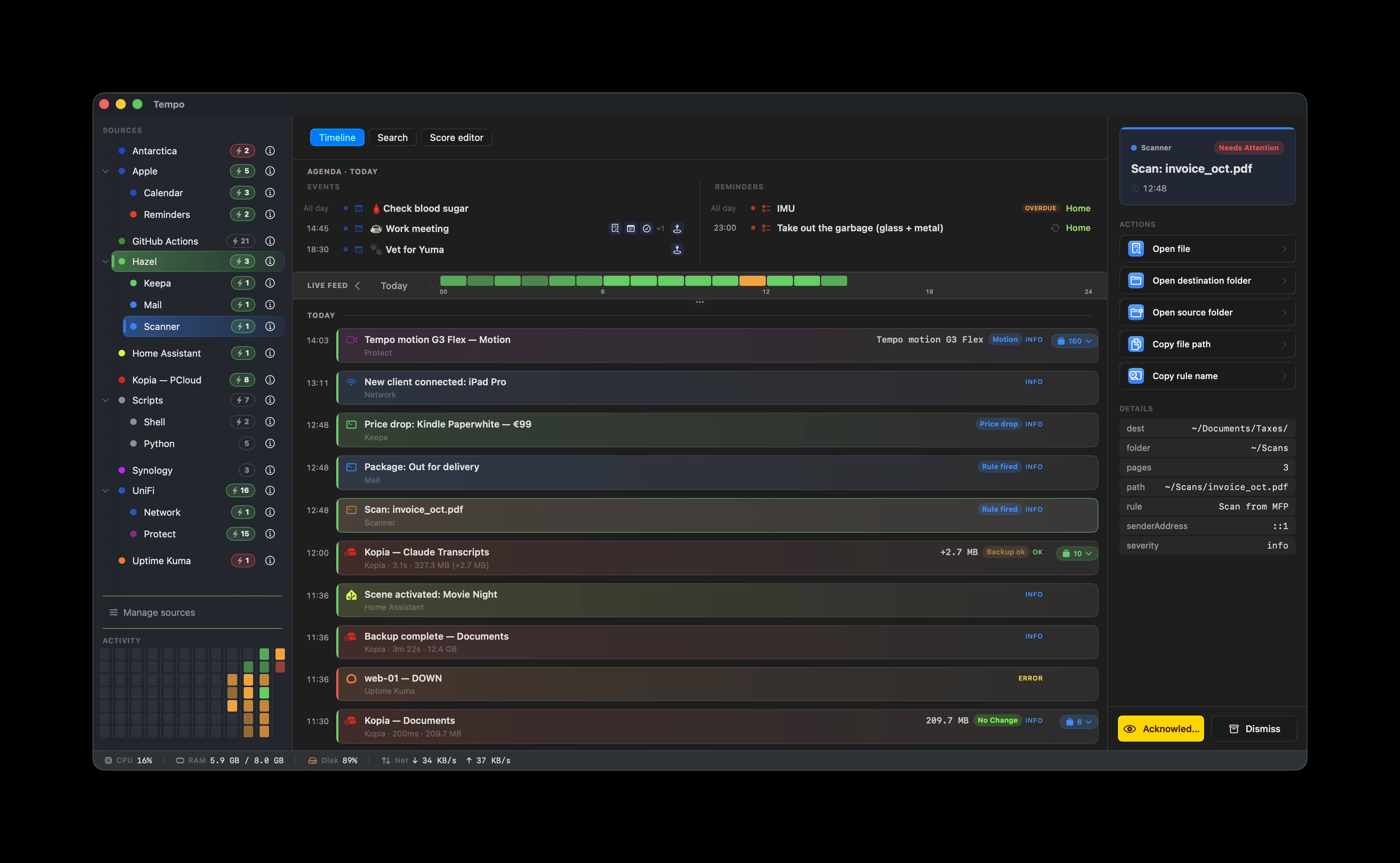This screenshot has width=1400, height=863.
Task: Open the text-list icon on Work meeting
Action: pyautogui.click(x=631, y=228)
